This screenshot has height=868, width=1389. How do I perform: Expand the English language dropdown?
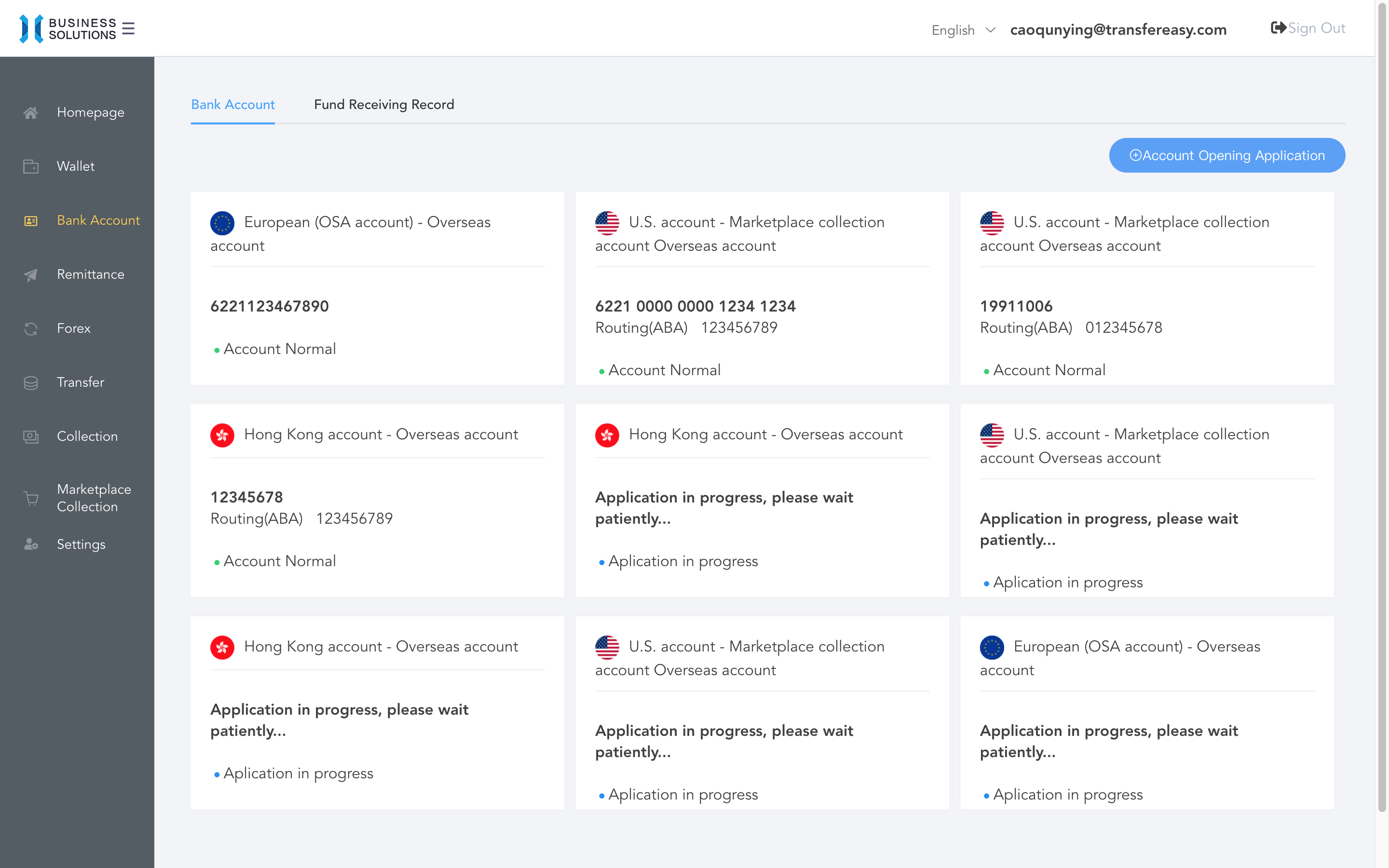953,30
